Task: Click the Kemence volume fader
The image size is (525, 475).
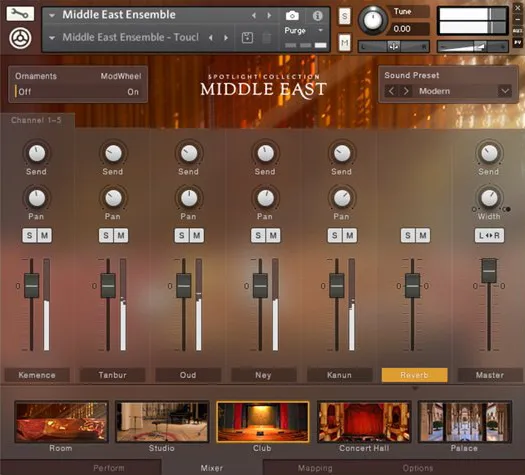Action: coord(31,286)
